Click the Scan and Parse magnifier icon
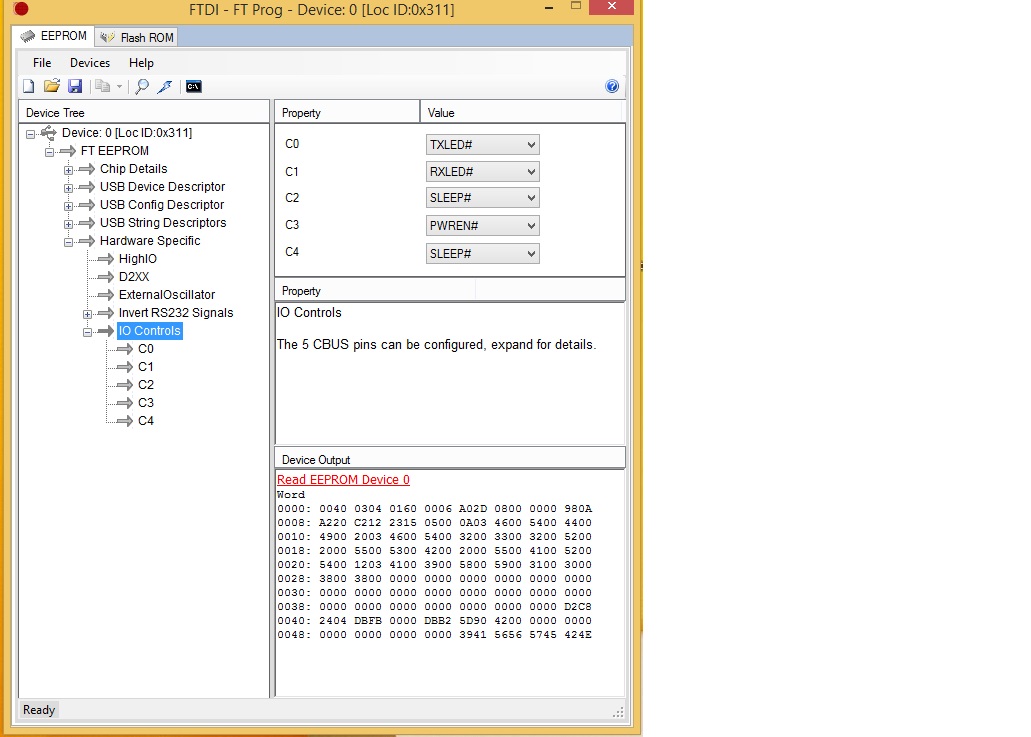 click(141, 86)
